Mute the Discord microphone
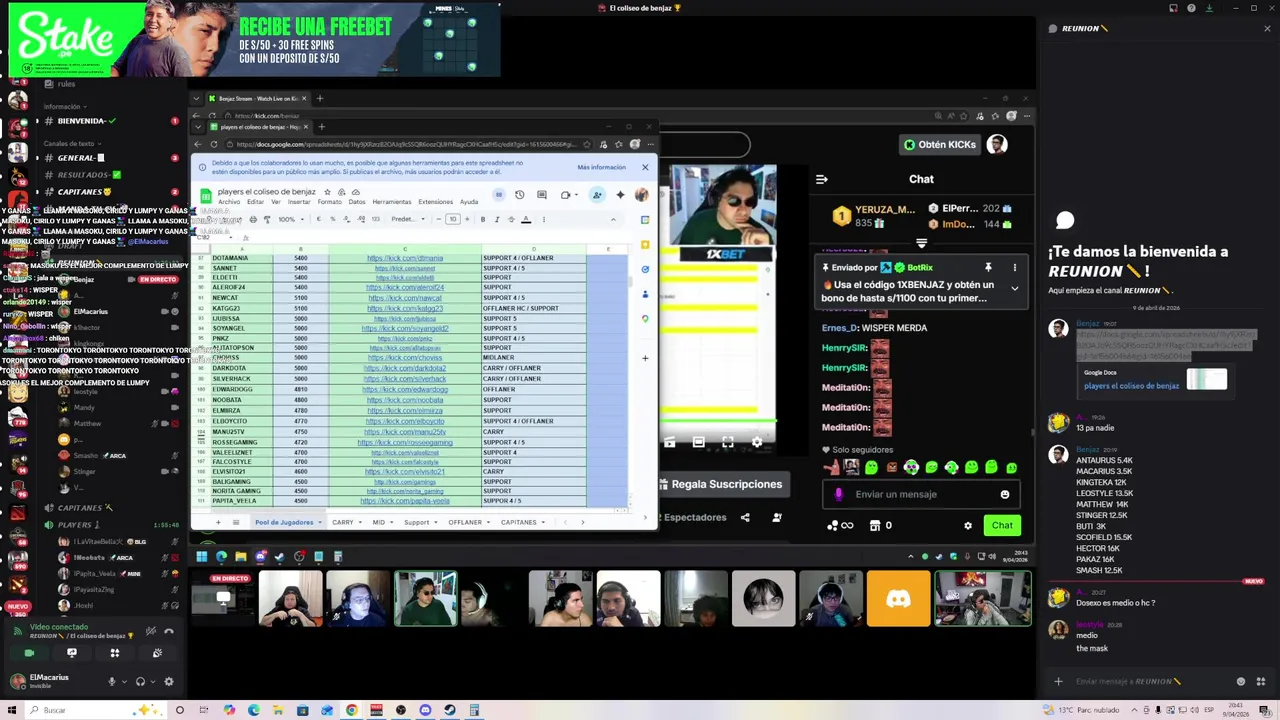 click(x=112, y=682)
